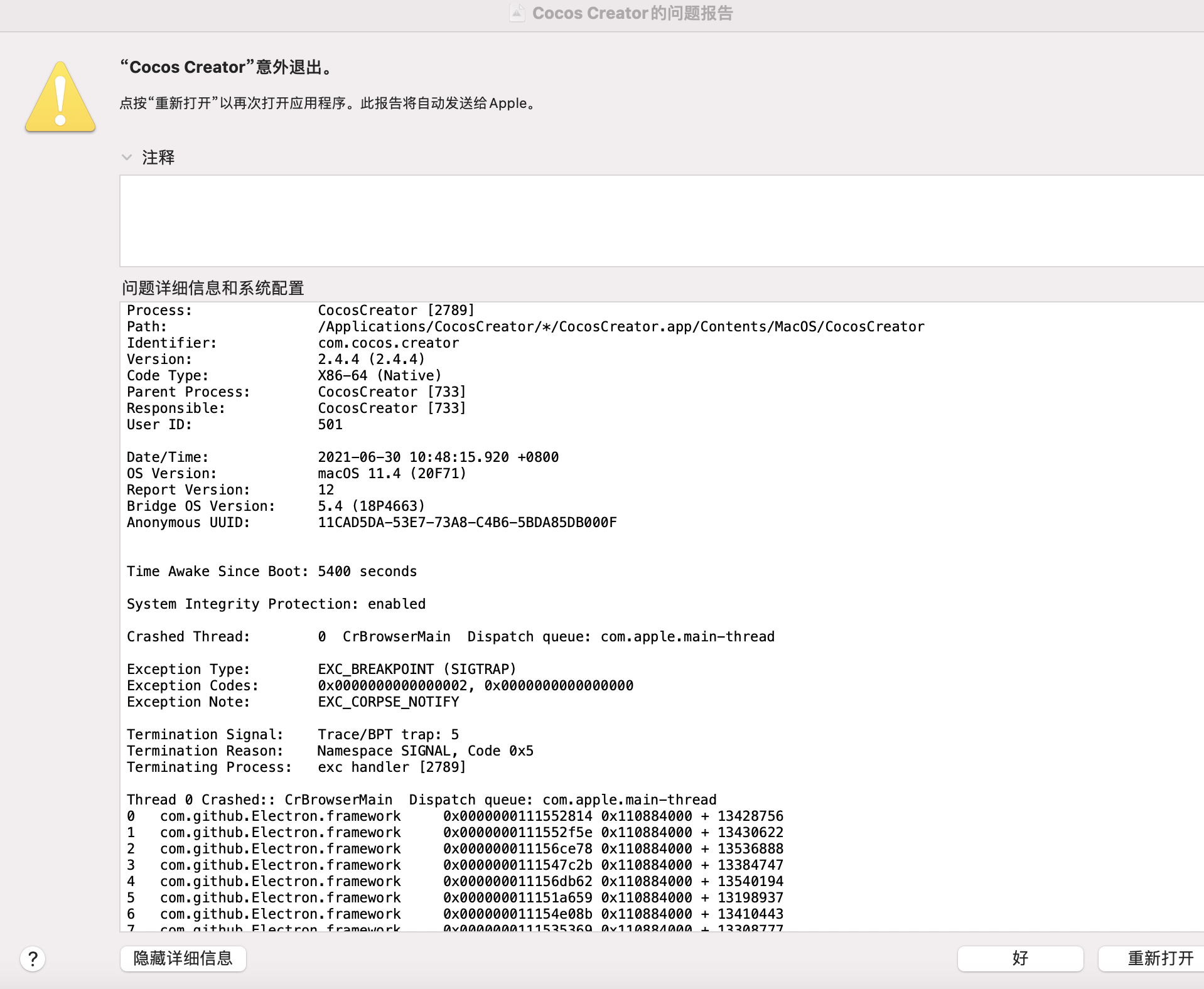The width and height of the screenshot is (1204, 989).
Task: Click the yellow warning triangle icon
Action: [x=60, y=97]
